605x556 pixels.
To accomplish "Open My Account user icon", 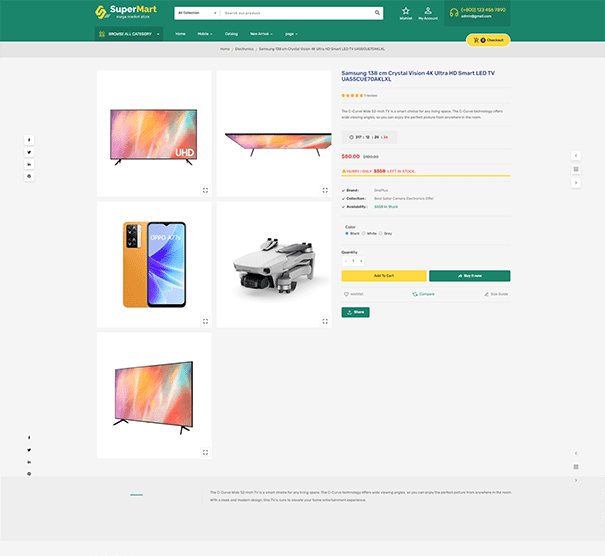I will pos(428,13).
